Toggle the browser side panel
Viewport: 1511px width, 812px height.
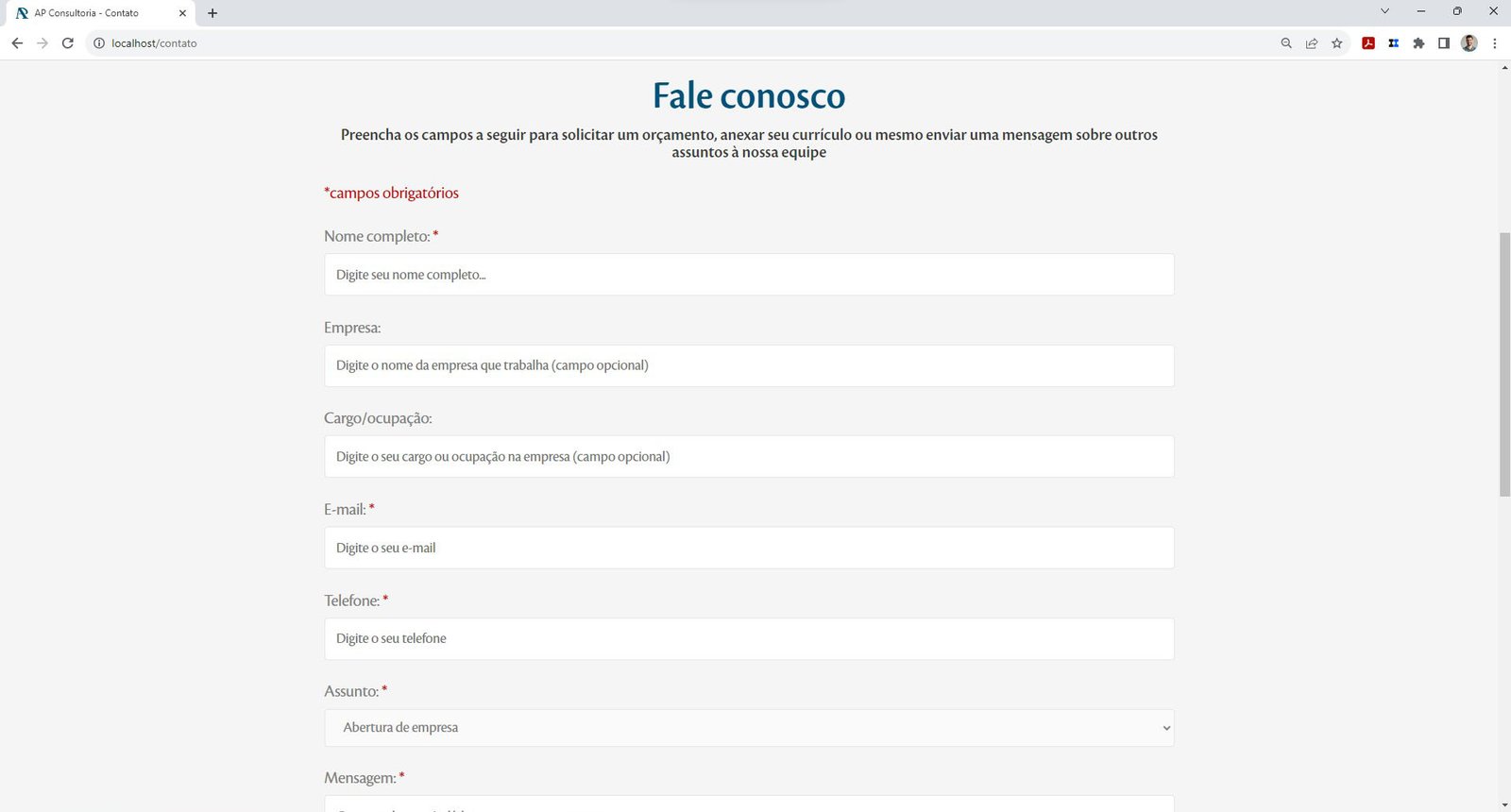1444,43
